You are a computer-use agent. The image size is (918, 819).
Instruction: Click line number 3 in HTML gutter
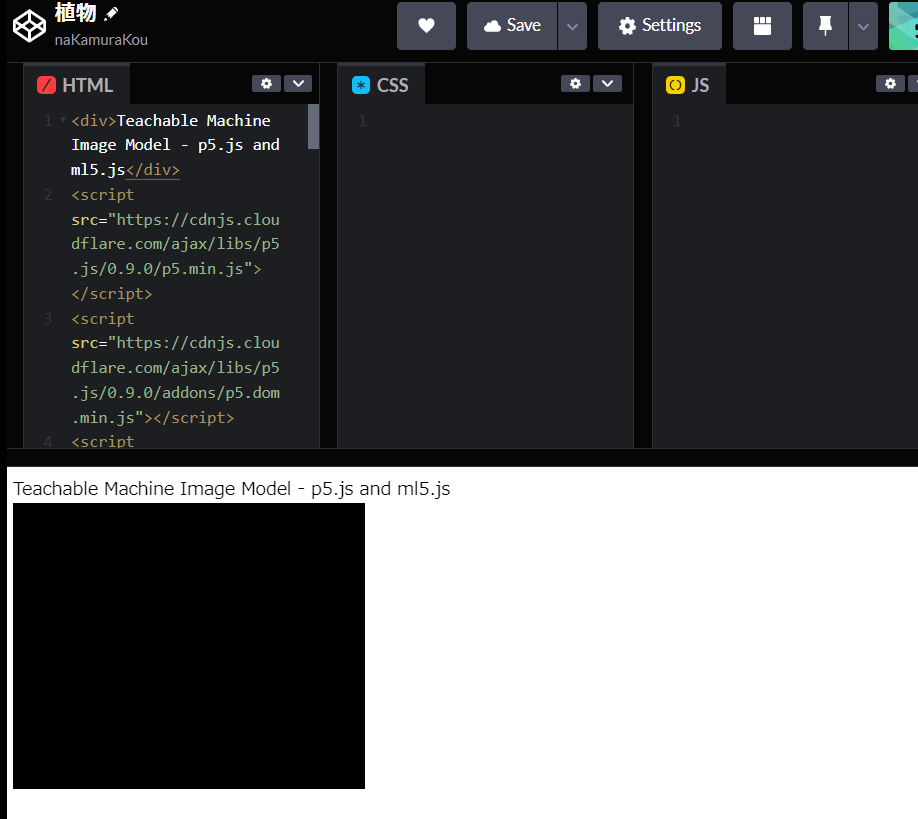tap(48, 318)
